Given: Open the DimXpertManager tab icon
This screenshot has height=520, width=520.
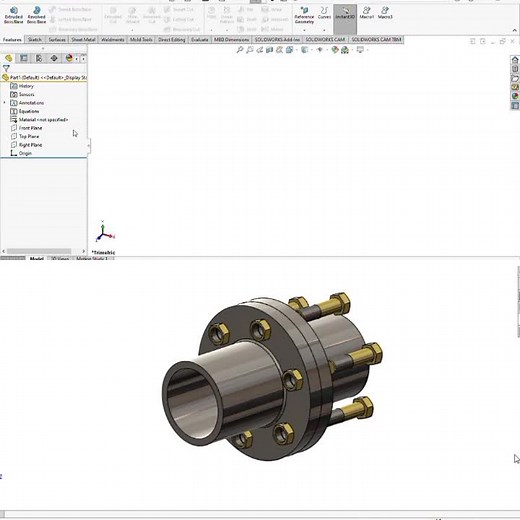Looking at the screenshot, I should coord(54,58).
